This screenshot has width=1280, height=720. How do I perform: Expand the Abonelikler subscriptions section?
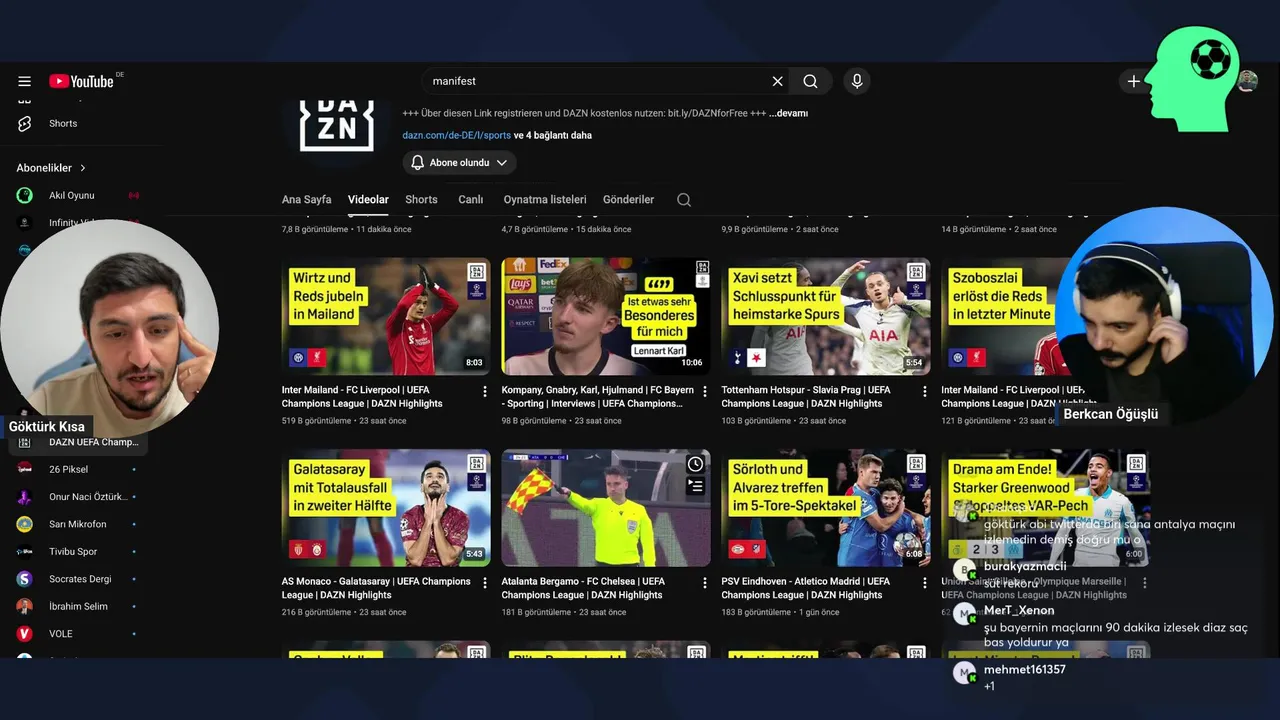pyautogui.click(x=51, y=168)
